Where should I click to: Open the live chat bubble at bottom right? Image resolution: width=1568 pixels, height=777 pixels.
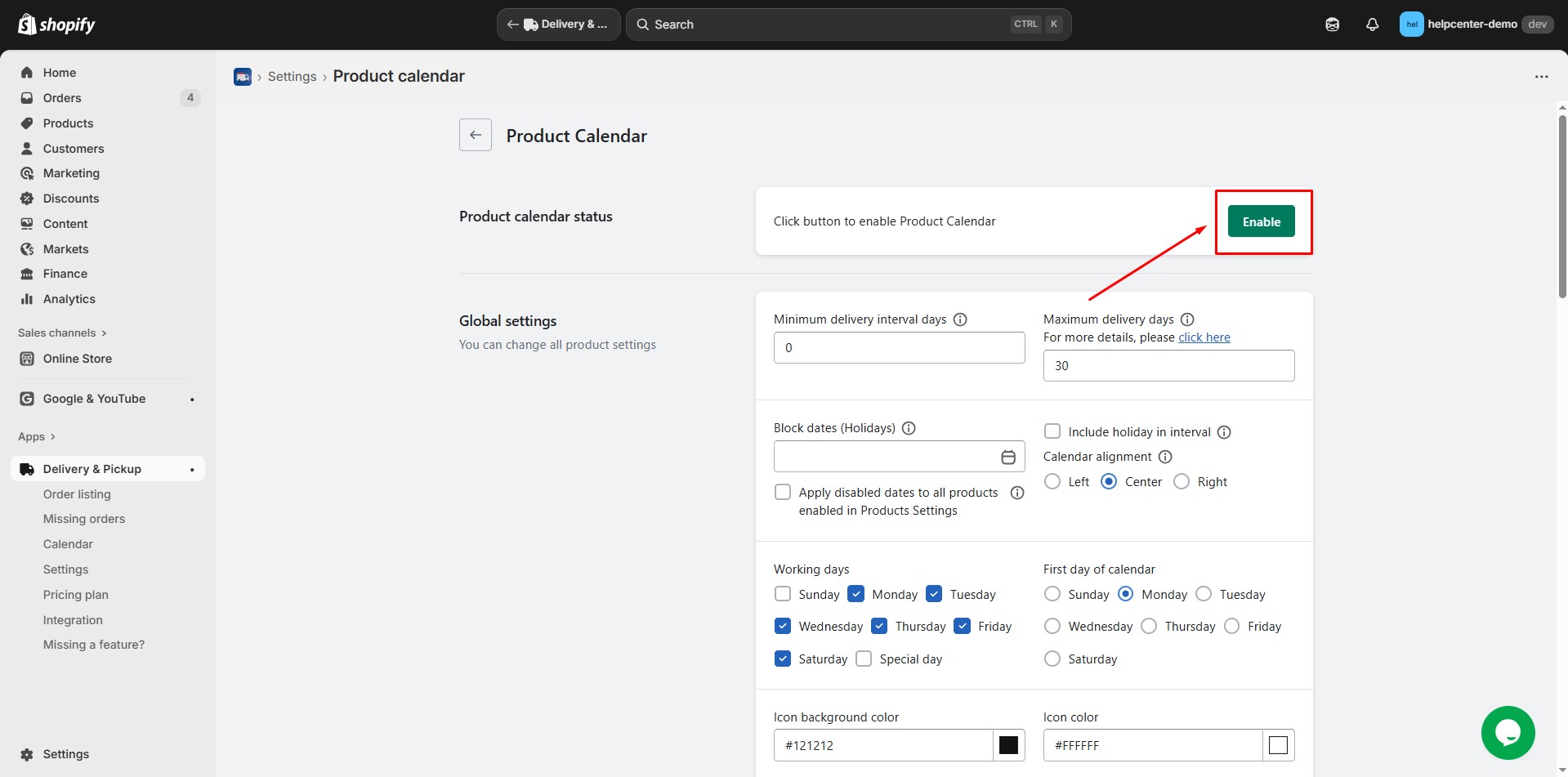tap(1508, 732)
